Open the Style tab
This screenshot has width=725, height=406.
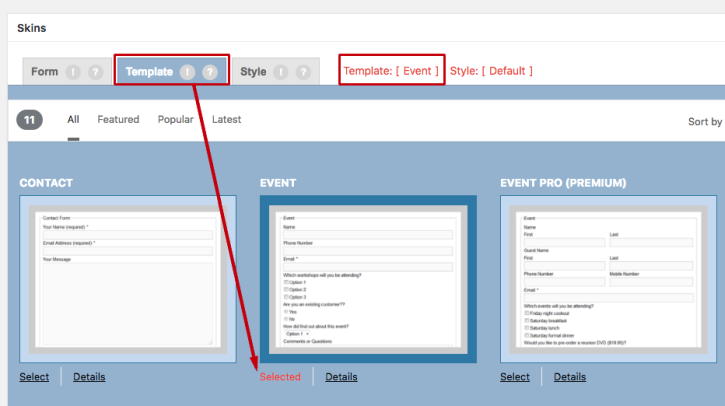pos(253,72)
